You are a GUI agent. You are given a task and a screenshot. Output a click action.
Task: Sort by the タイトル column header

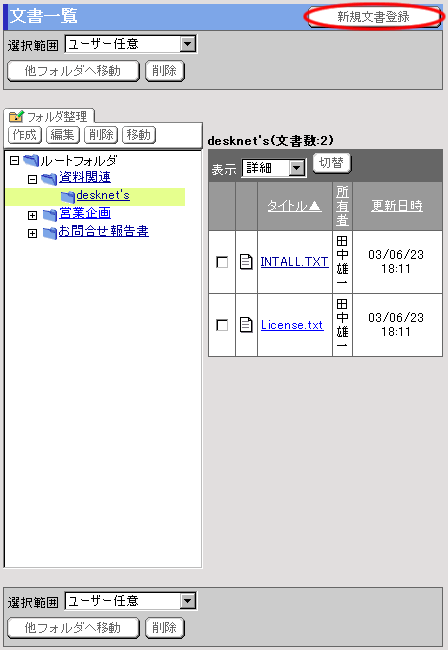(x=294, y=206)
